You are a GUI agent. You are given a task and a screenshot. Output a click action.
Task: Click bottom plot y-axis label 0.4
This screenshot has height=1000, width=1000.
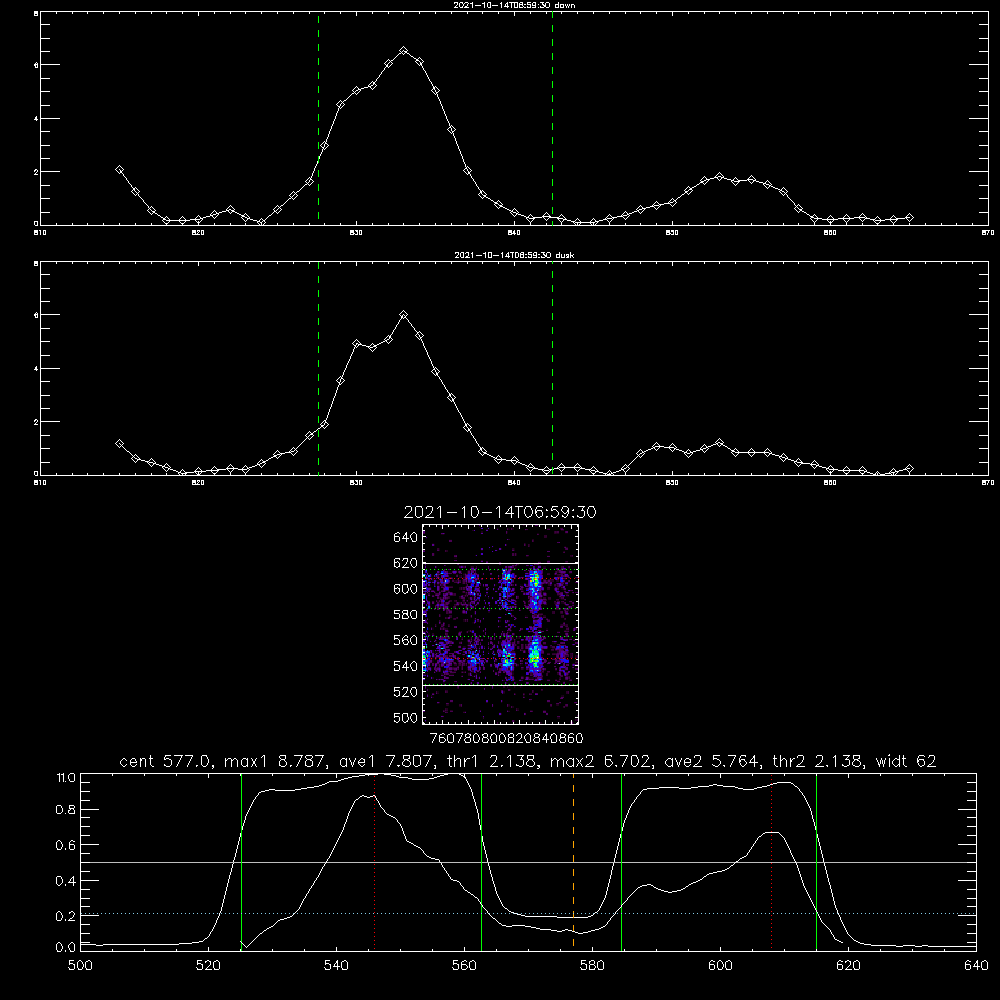click(66, 881)
